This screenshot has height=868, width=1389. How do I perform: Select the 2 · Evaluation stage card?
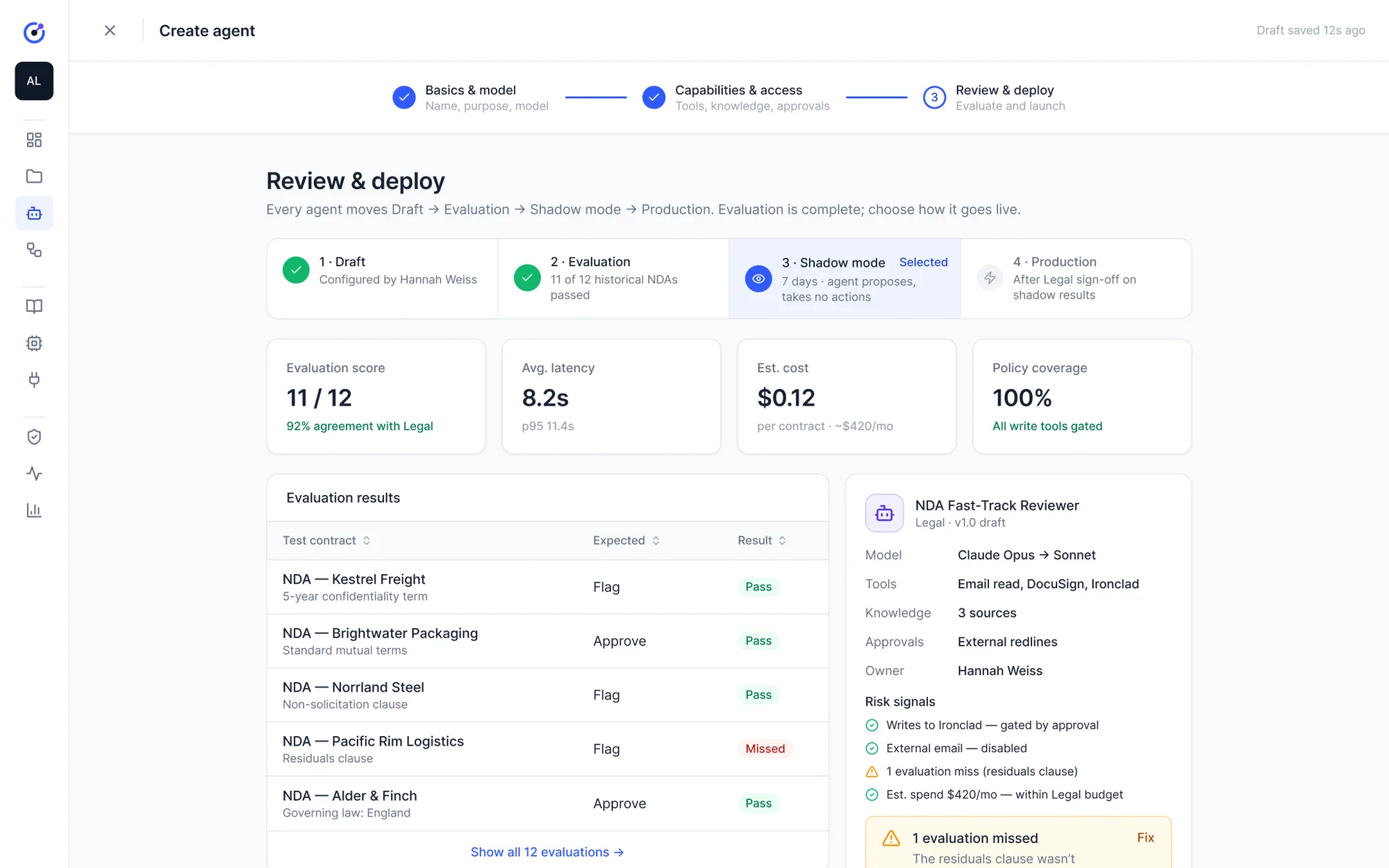point(613,278)
